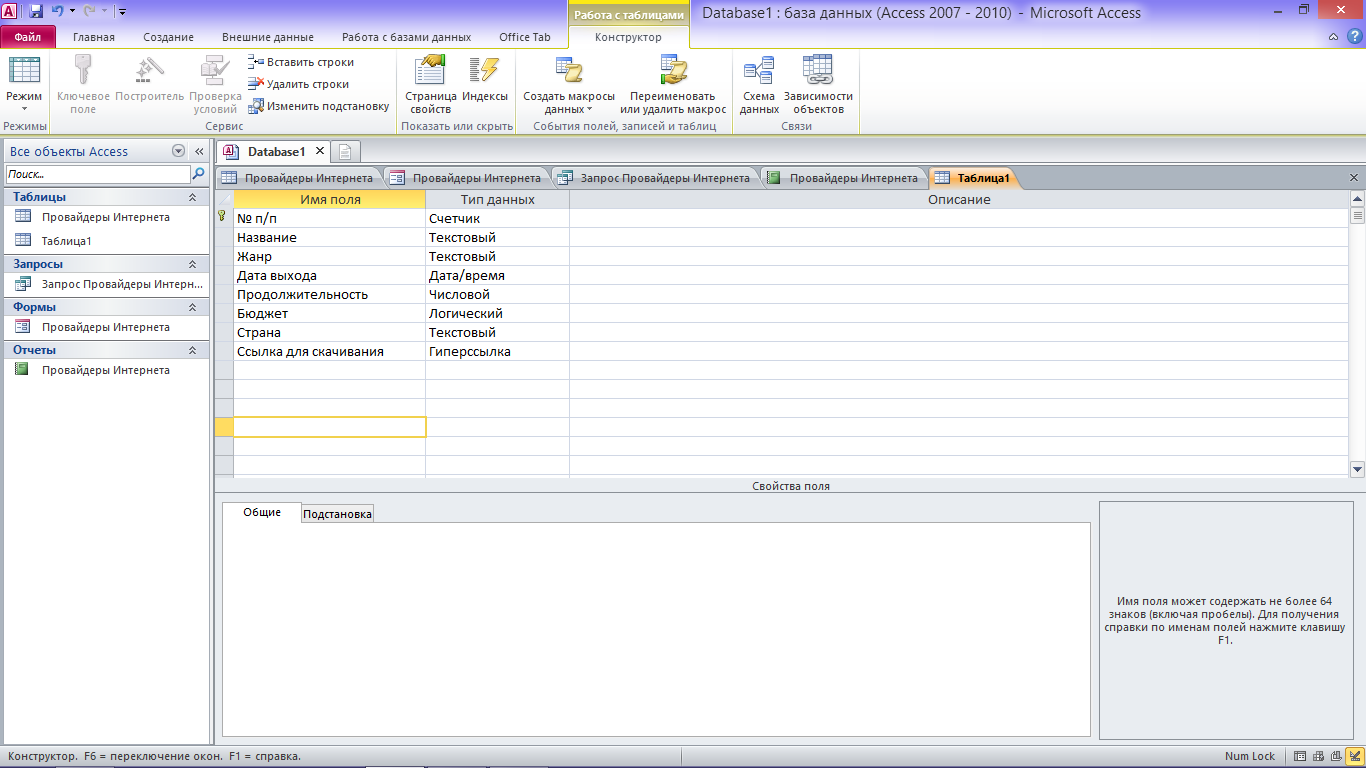Open Работа с базами данных tab
The image size is (1366, 768).
406,37
